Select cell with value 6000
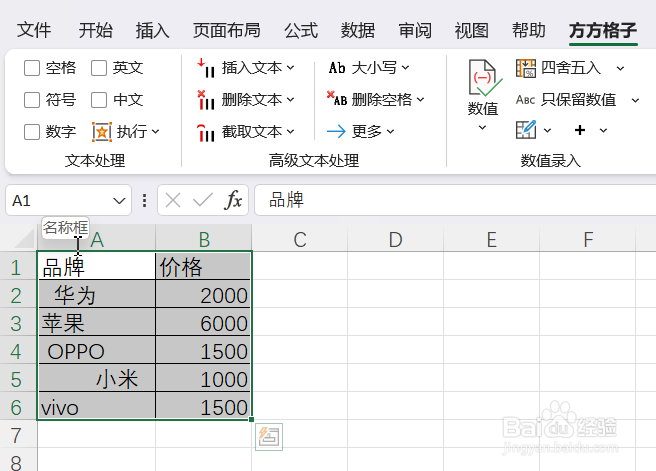 [203, 323]
